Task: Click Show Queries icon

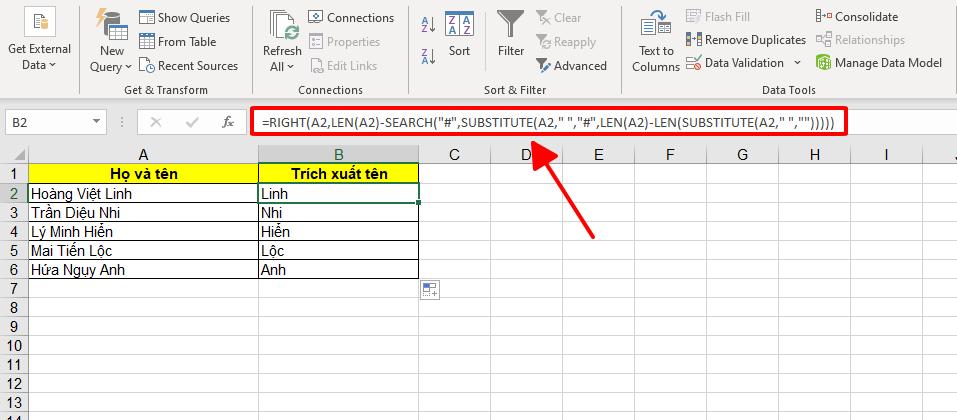Action: pos(146,17)
